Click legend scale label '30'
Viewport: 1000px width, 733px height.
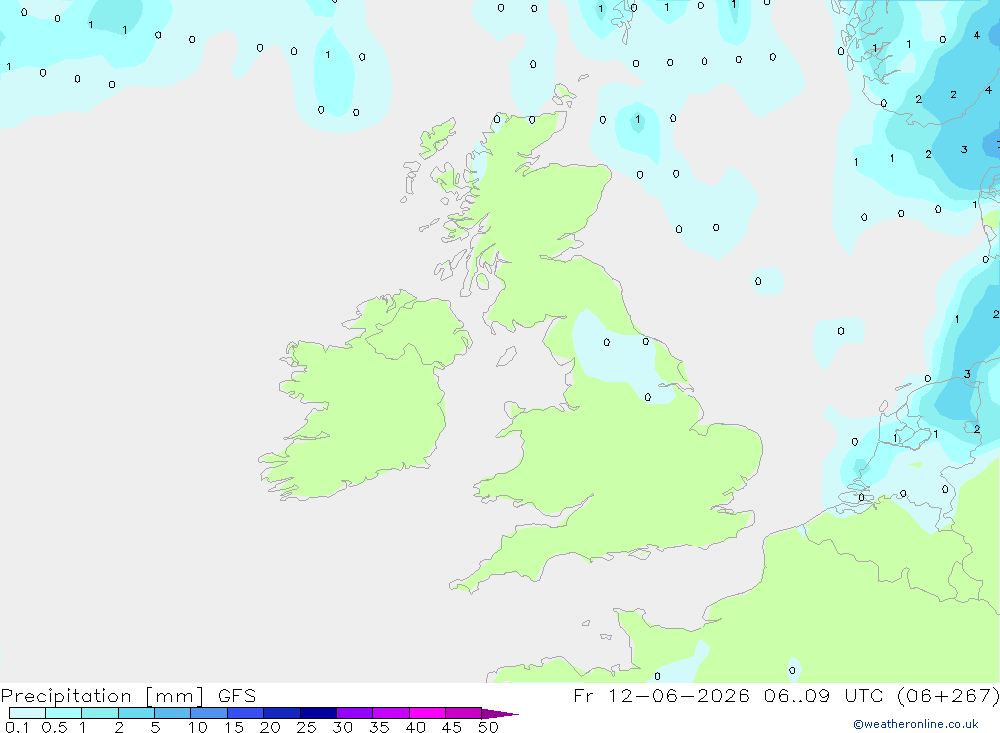point(342,727)
